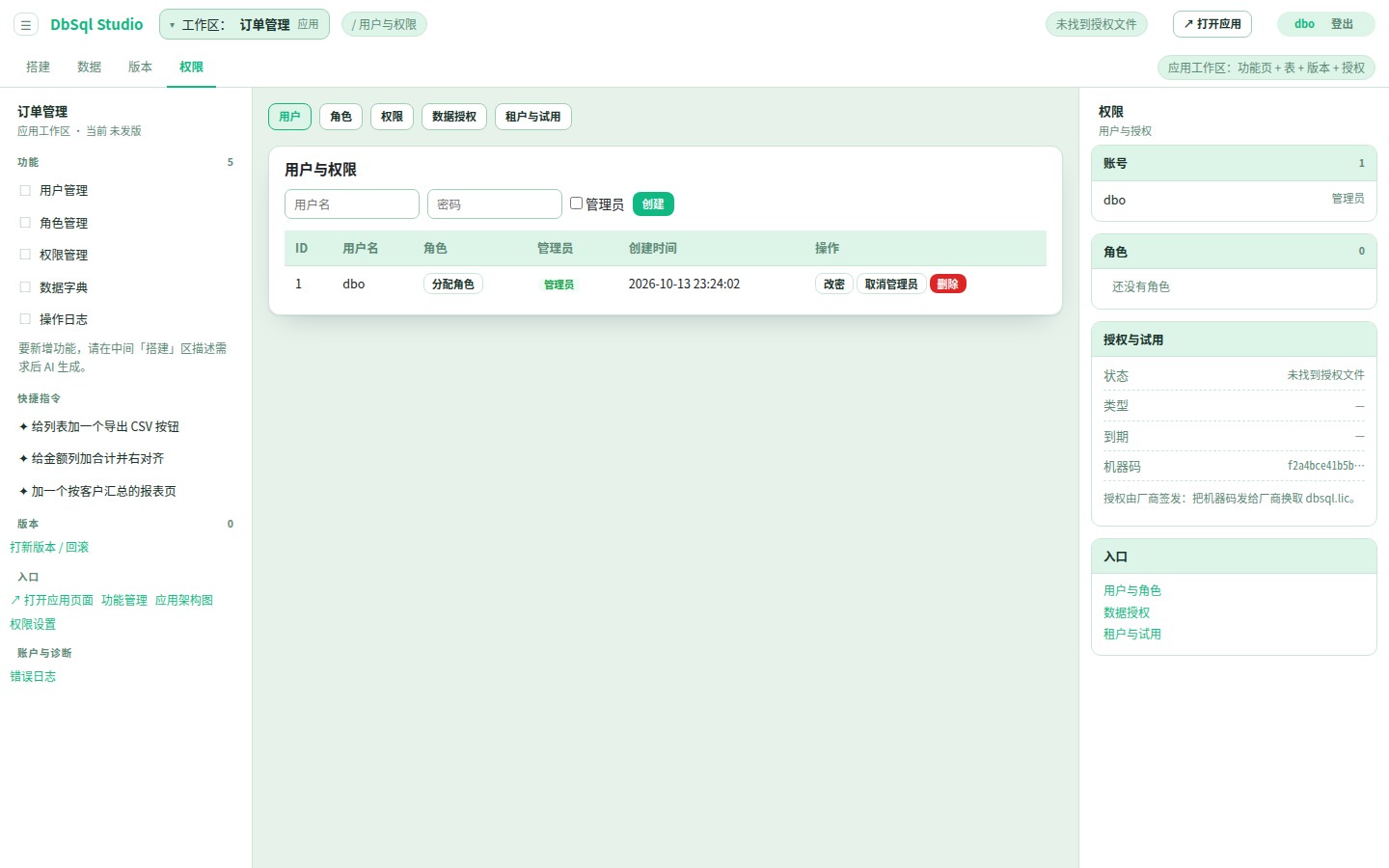Open the 打开应用页面 sidebar link
Screen dimensions: 1389x868
[52, 600]
